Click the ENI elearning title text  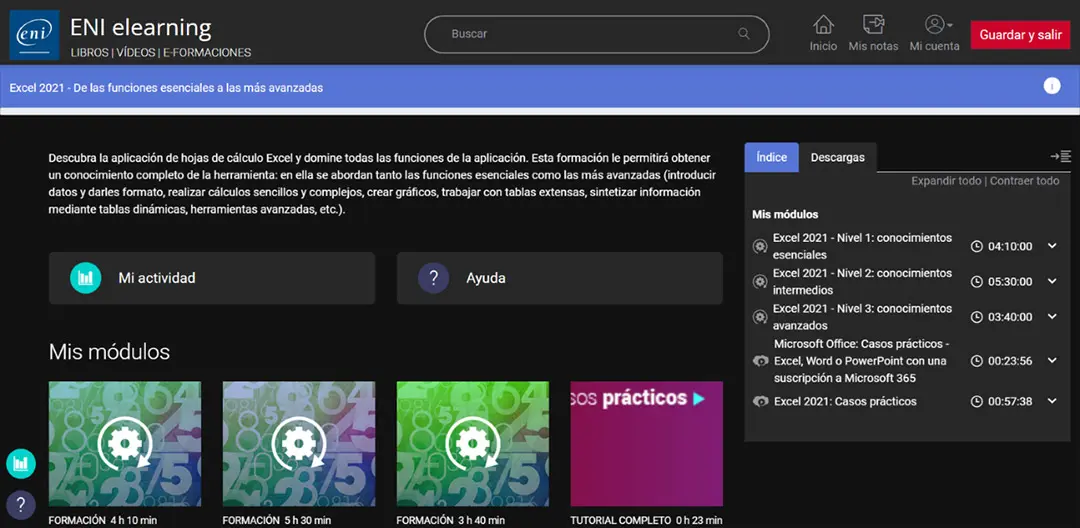[x=141, y=28]
